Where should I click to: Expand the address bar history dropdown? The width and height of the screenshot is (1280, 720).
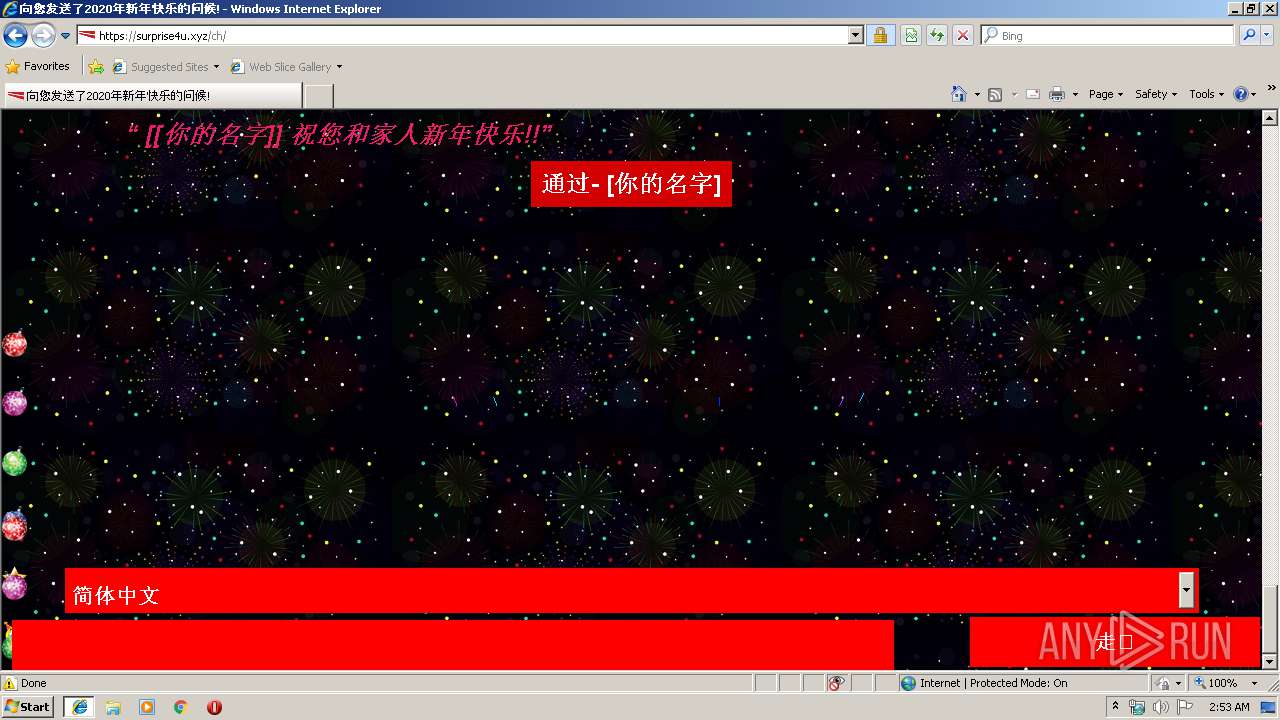pyautogui.click(x=855, y=36)
